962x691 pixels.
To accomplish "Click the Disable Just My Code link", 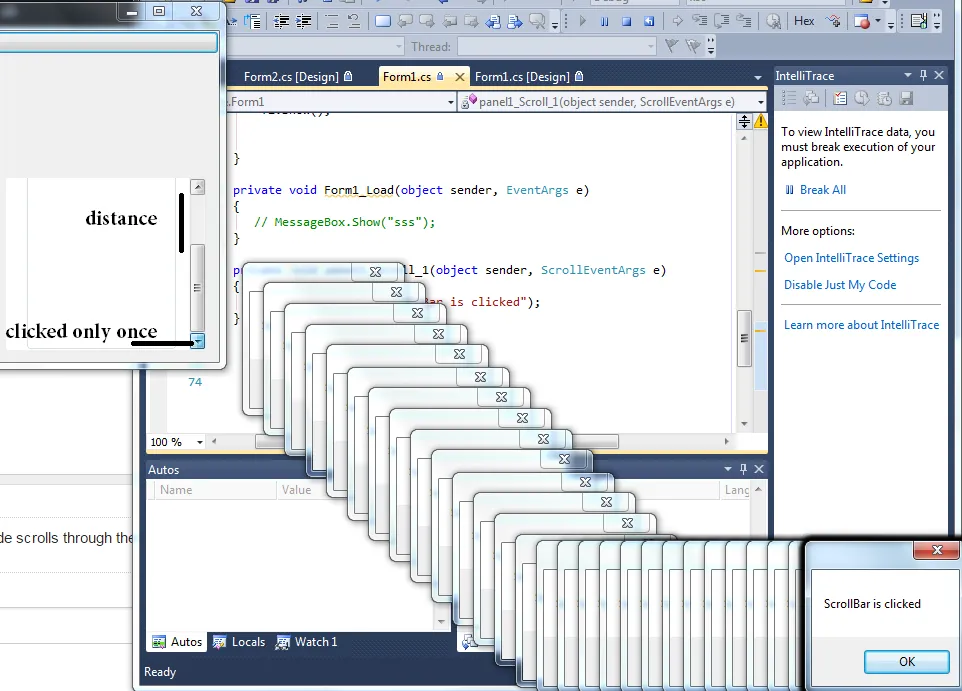I will 840,285.
